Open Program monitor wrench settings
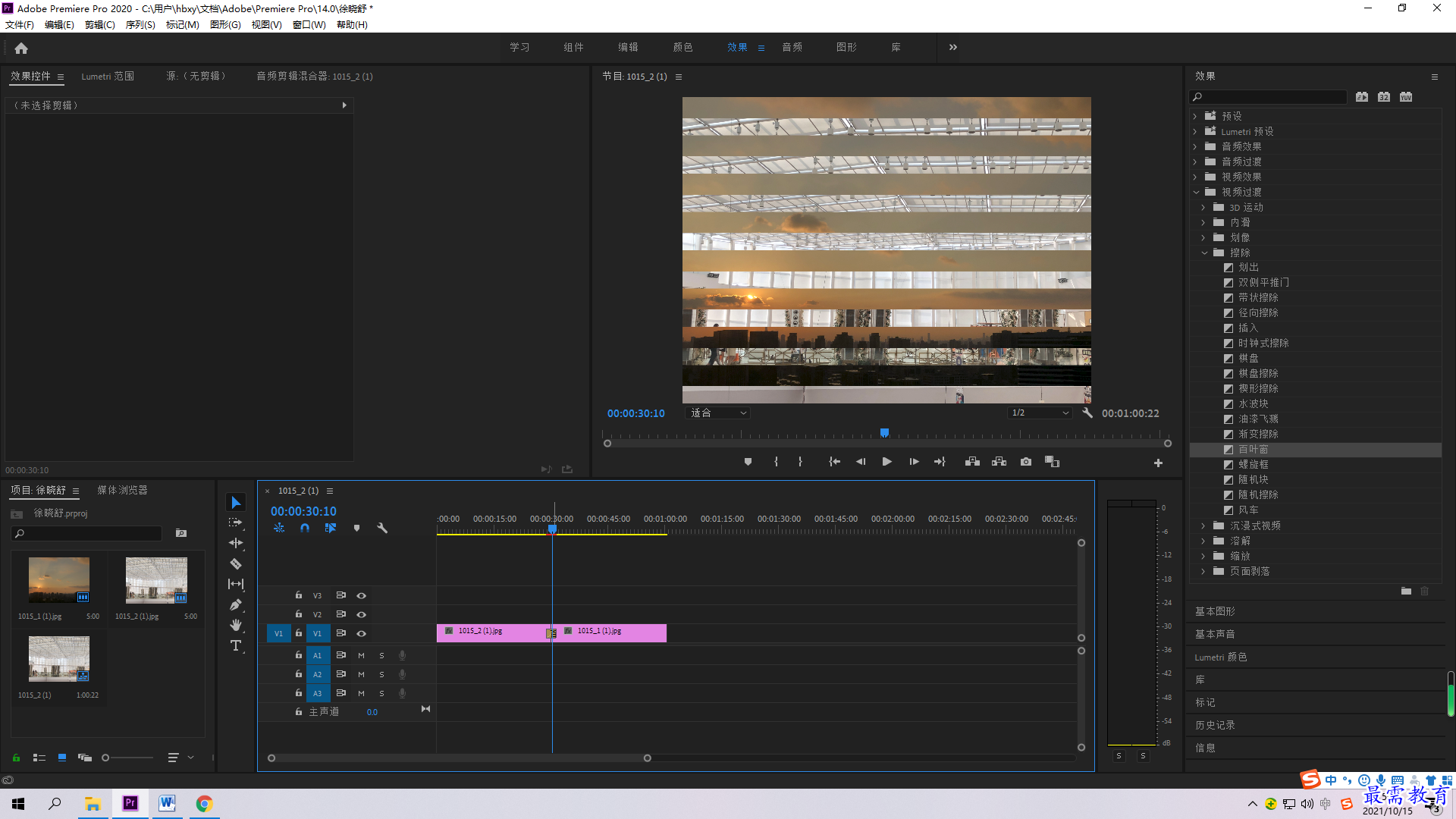 pos(1087,413)
